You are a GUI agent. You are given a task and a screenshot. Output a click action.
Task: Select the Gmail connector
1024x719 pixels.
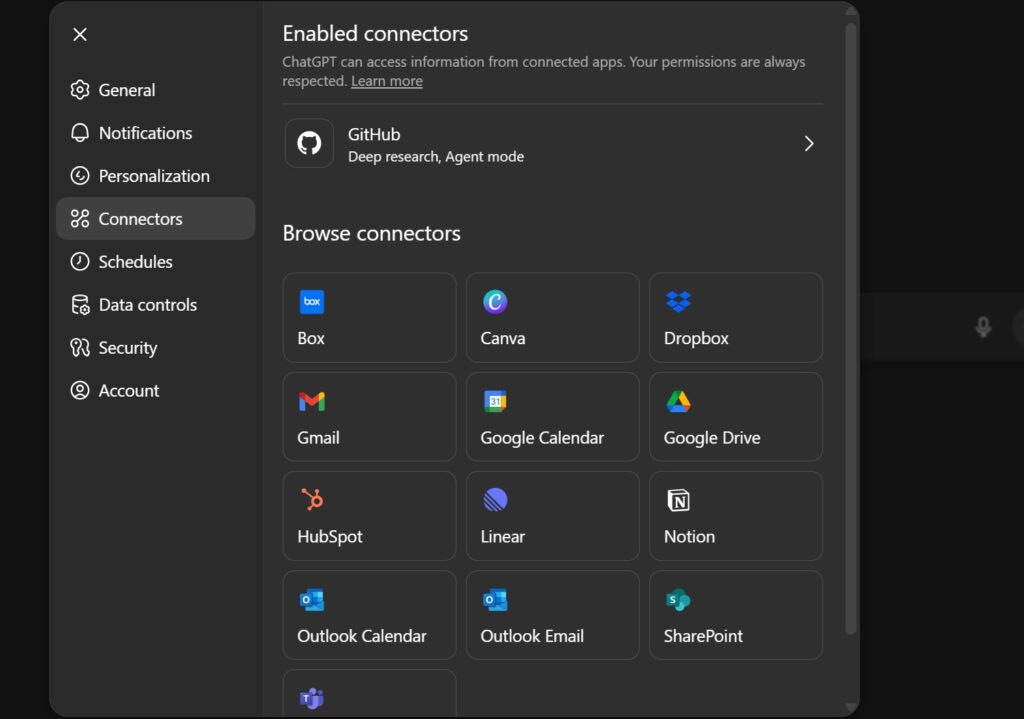click(369, 416)
